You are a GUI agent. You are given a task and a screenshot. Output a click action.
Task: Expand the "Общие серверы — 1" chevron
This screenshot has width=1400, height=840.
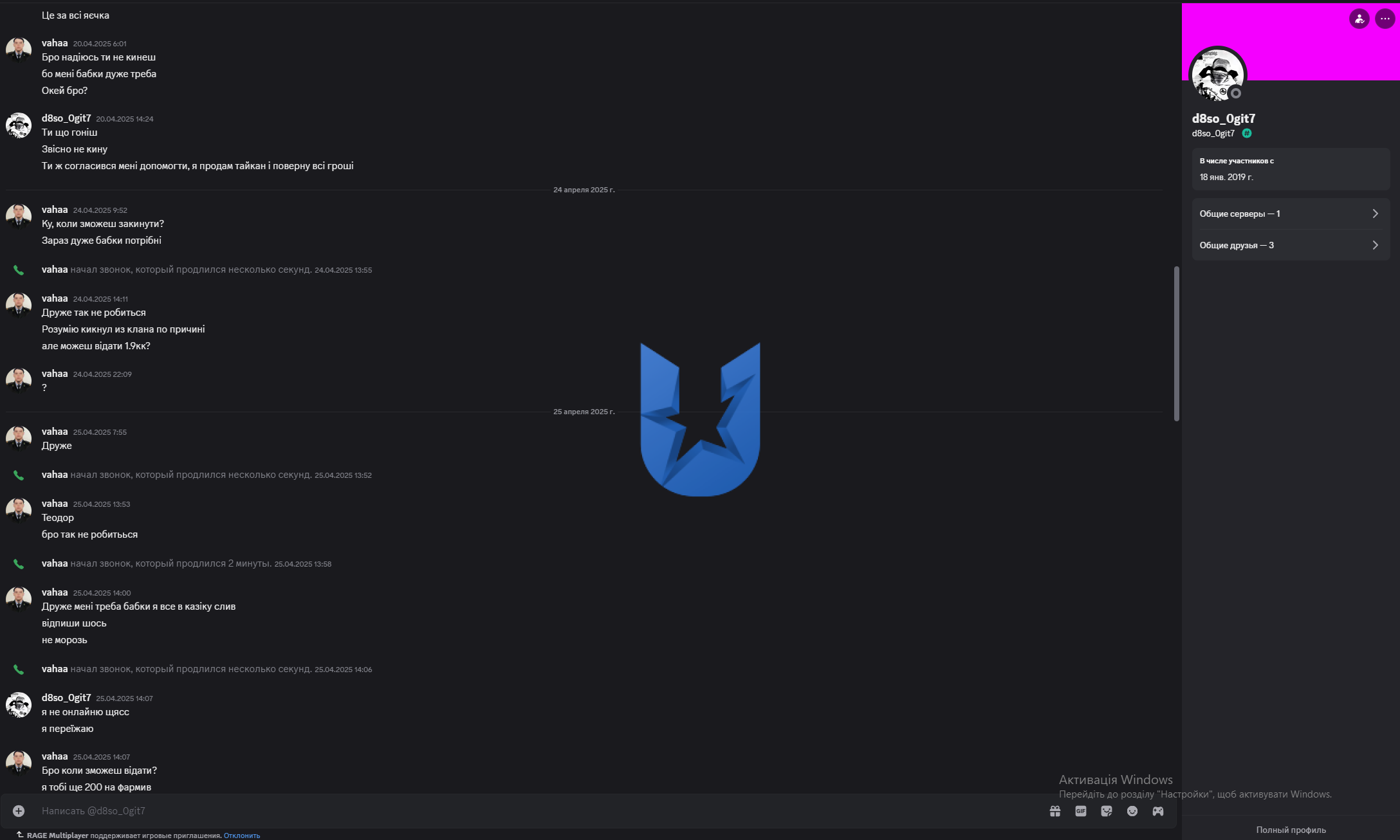click(1376, 214)
